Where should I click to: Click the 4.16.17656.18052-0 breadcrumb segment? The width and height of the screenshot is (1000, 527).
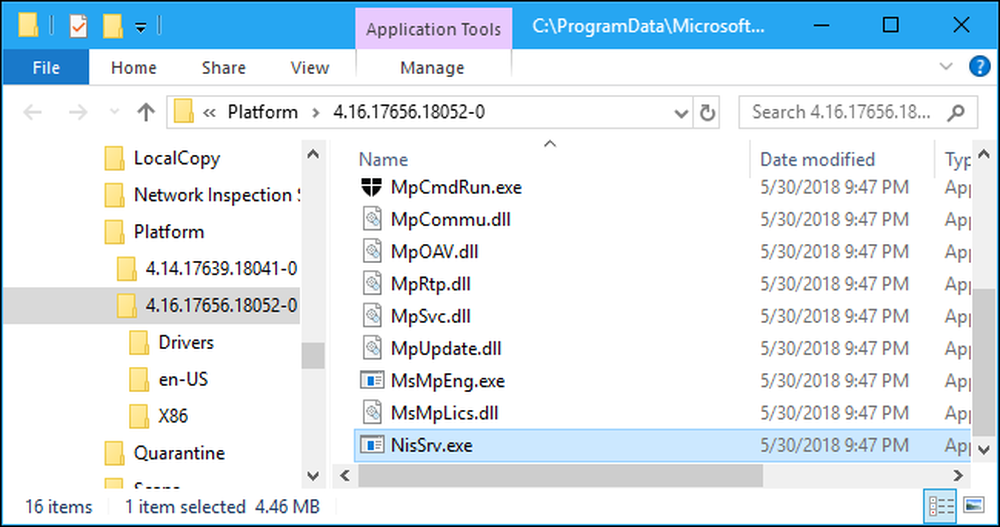tap(409, 112)
